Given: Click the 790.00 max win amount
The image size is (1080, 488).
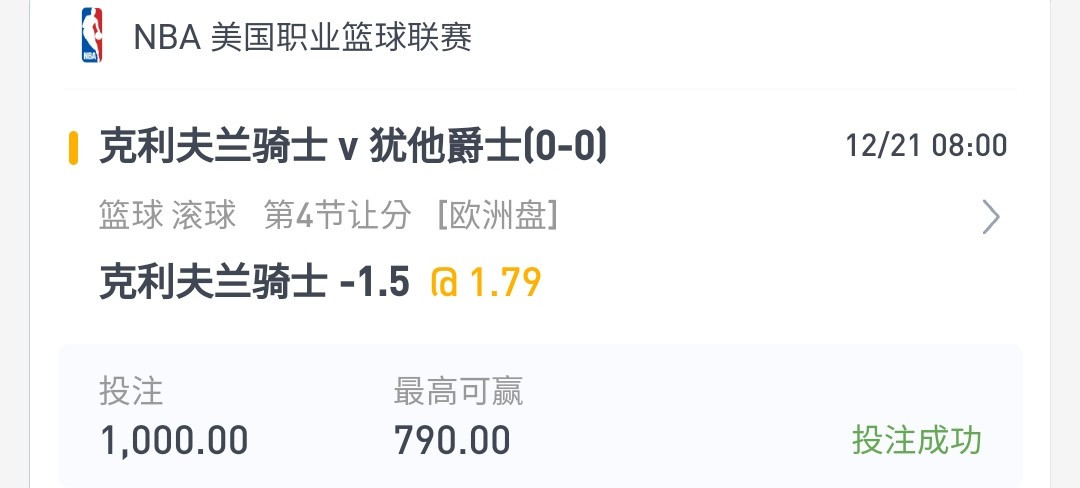Looking at the screenshot, I should tap(452, 441).
